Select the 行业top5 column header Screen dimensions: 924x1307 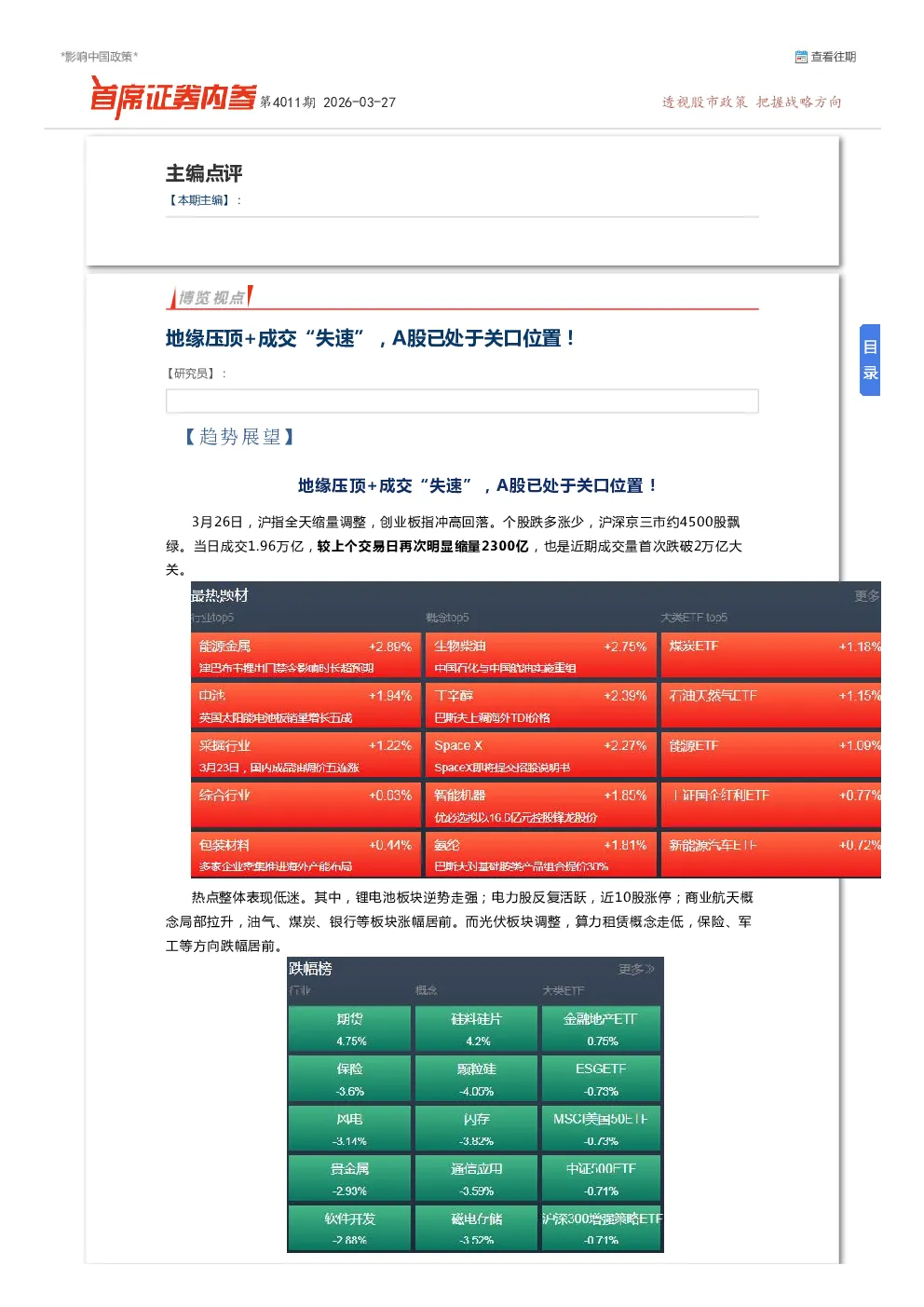coord(212,618)
